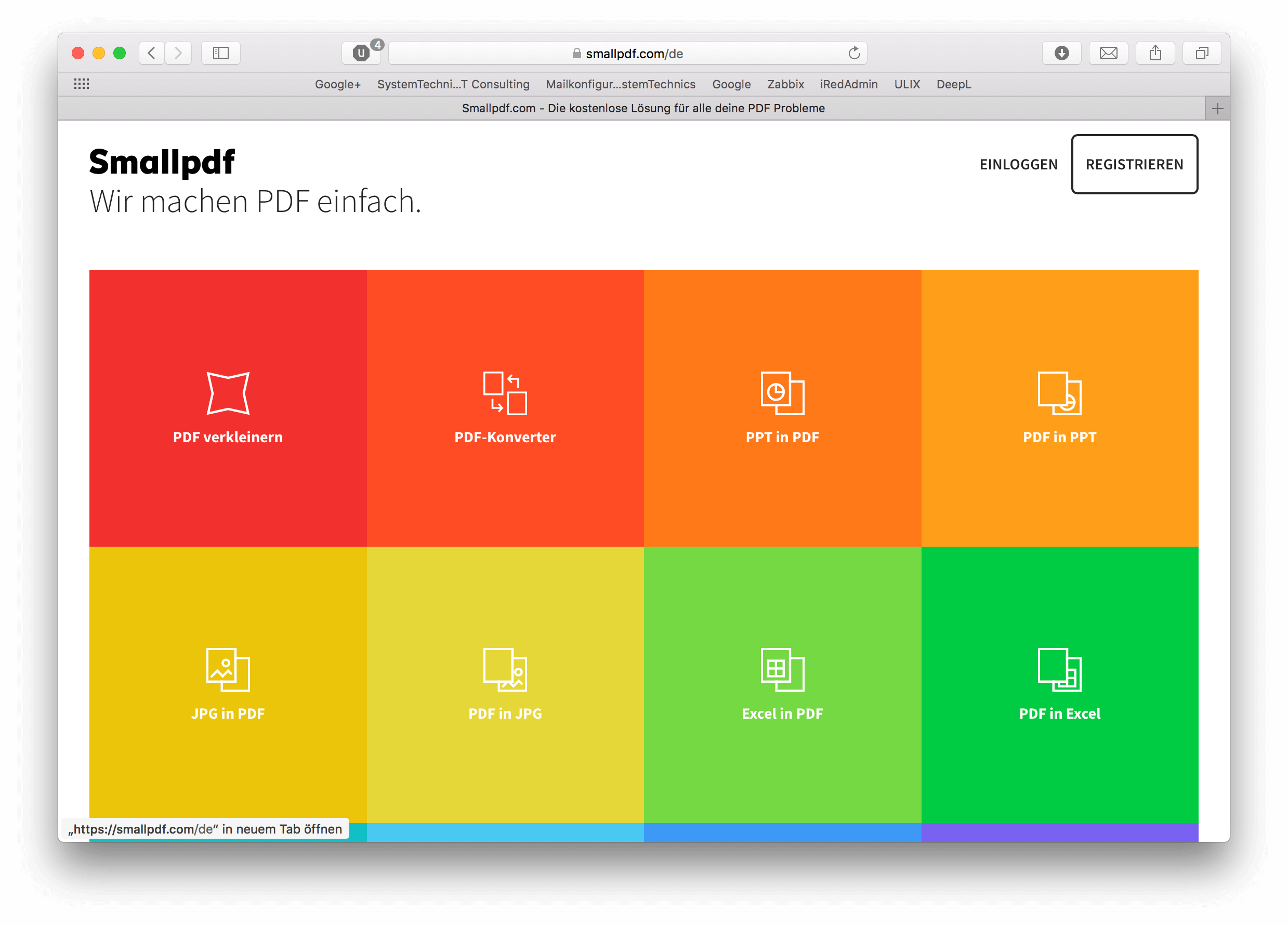Open the Zabbix bookmark
The height and width of the screenshot is (925, 1288).
[785, 84]
